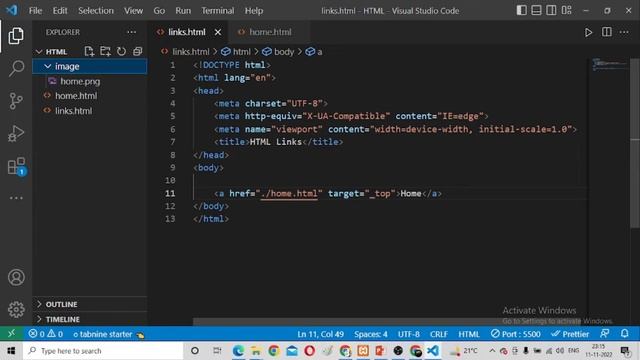Expand the TIMELINE section
The image size is (640, 360).
tap(90, 319)
